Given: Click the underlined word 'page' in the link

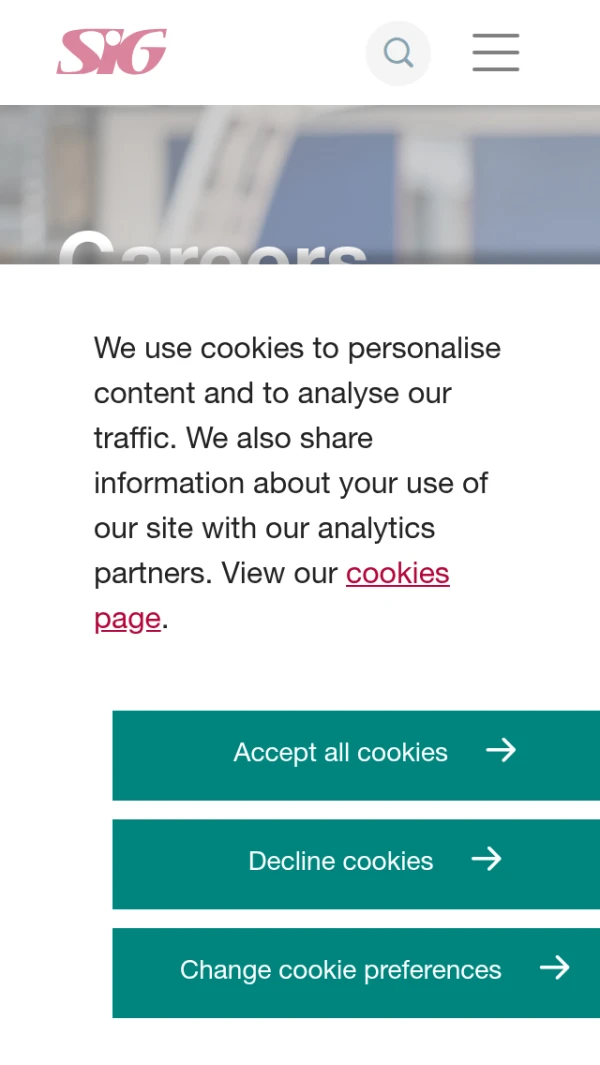Looking at the screenshot, I should pos(127,618).
